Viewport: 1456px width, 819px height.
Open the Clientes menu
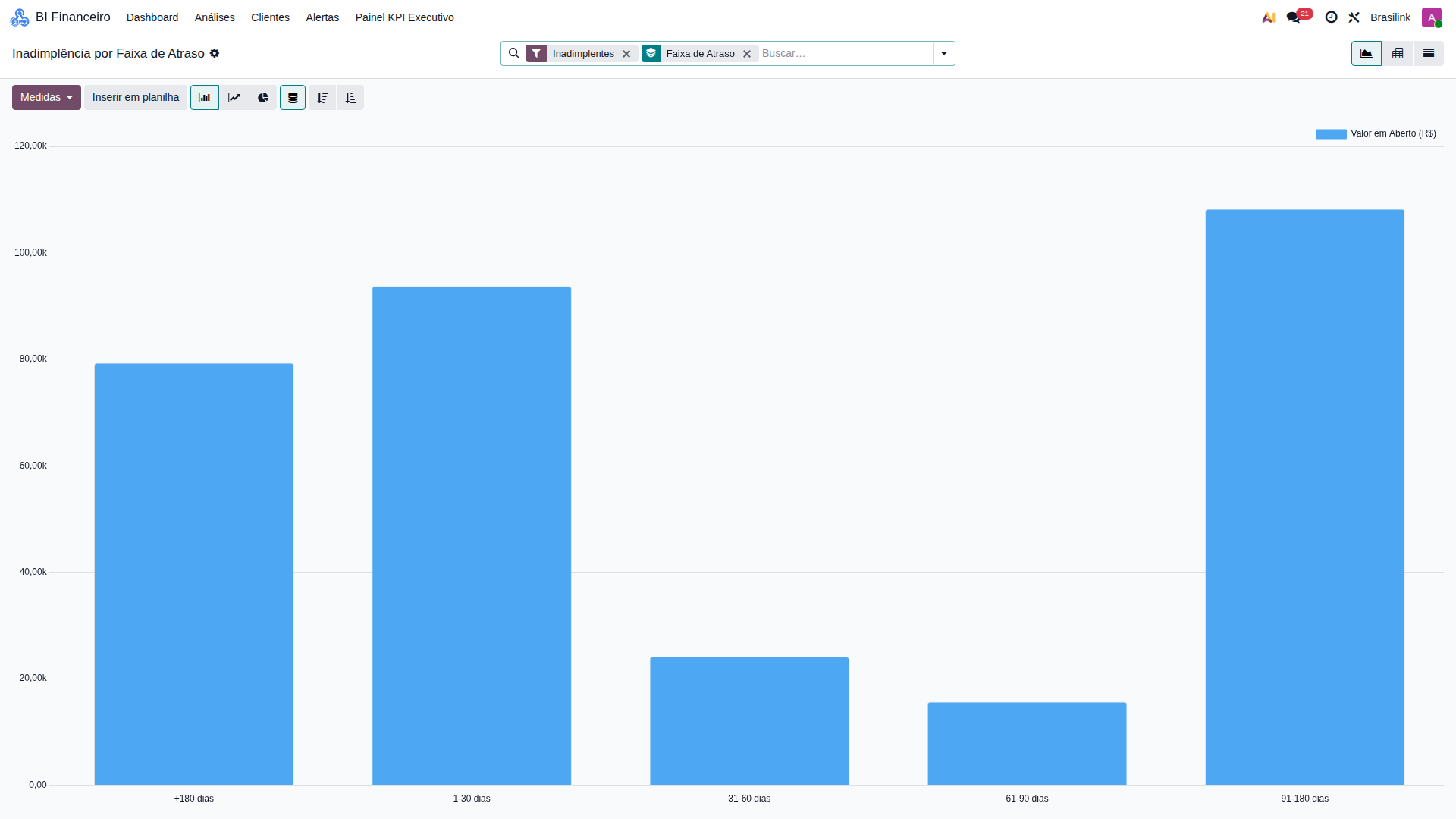[270, 17]
